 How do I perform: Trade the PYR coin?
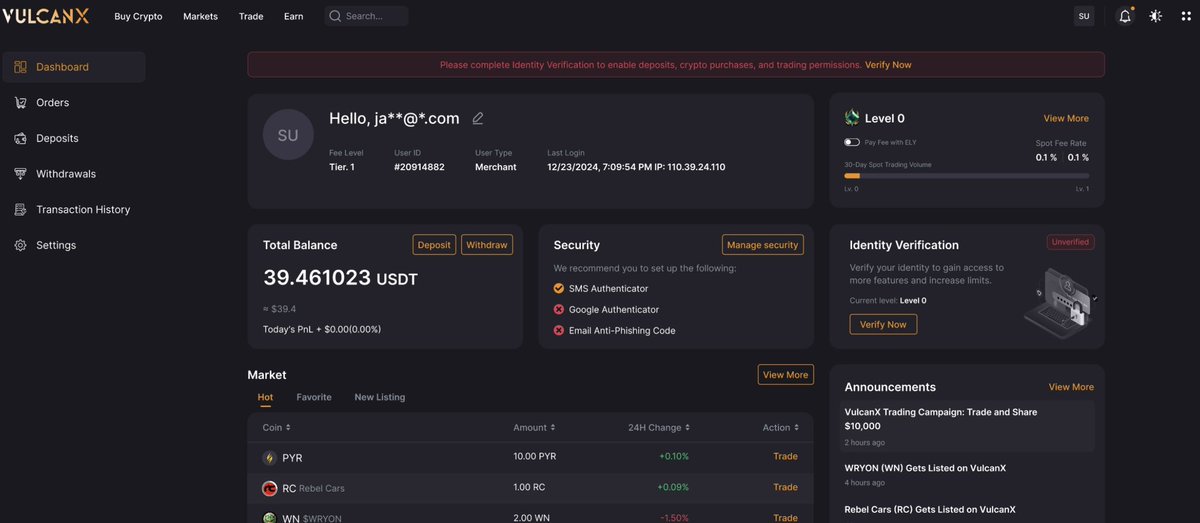(785, 456)
